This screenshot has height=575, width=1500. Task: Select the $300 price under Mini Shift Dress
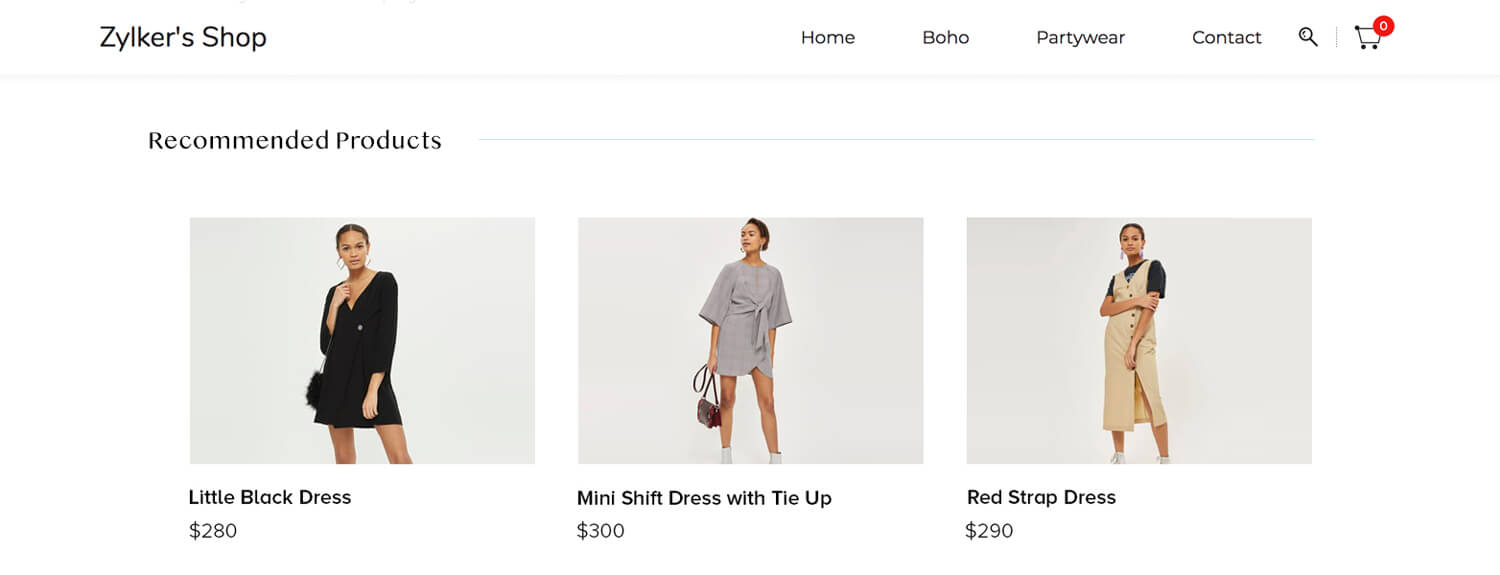(601, 531)
